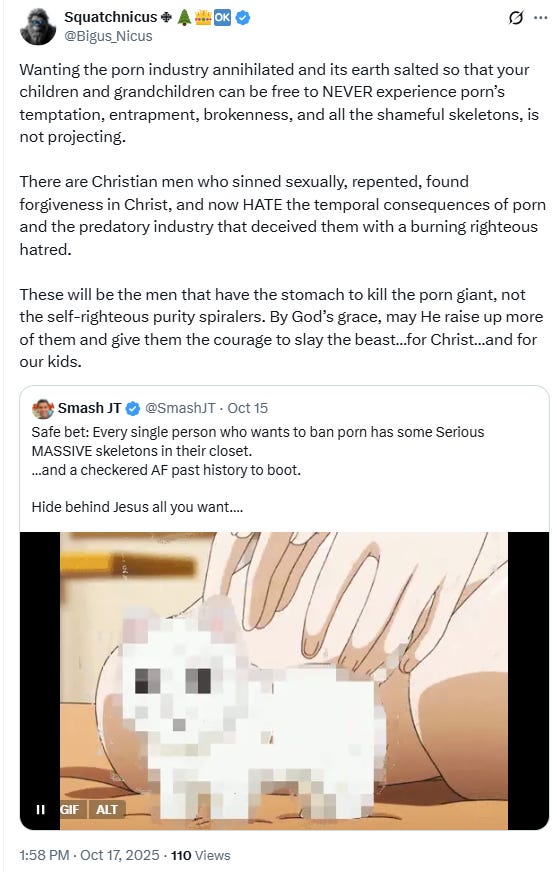Click the Christmas tree emoji in the name
This screenshot has height=872, width=557.
185,18
